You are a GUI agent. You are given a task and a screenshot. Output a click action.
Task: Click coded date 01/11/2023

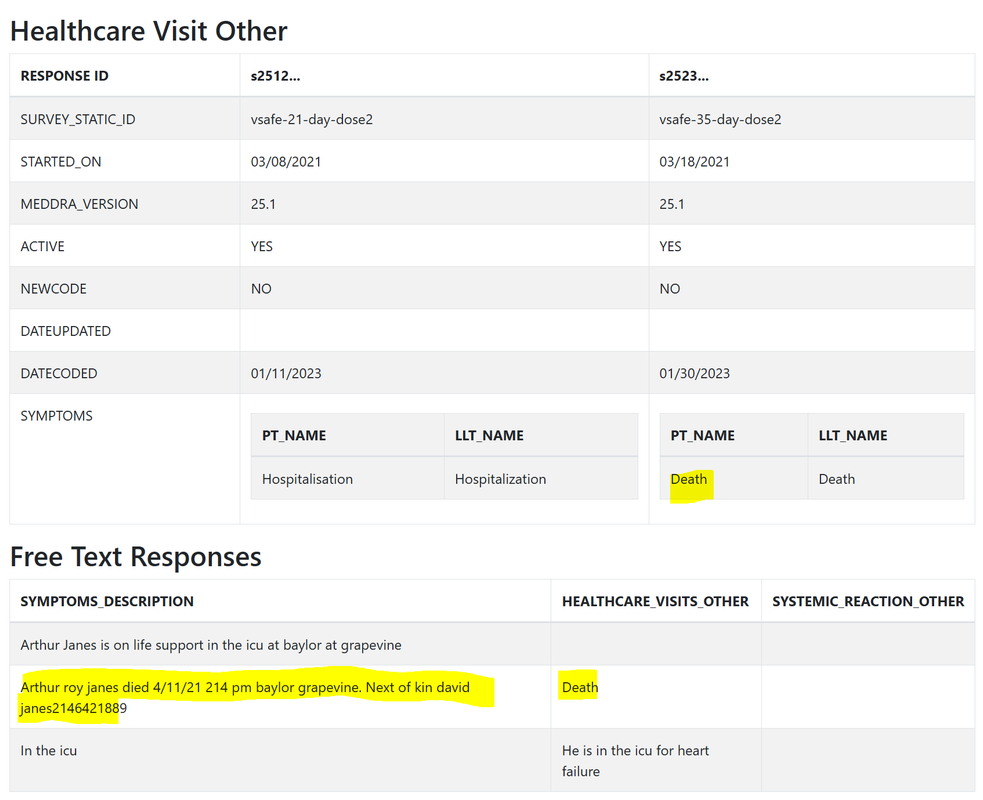[x=286, y=373]
